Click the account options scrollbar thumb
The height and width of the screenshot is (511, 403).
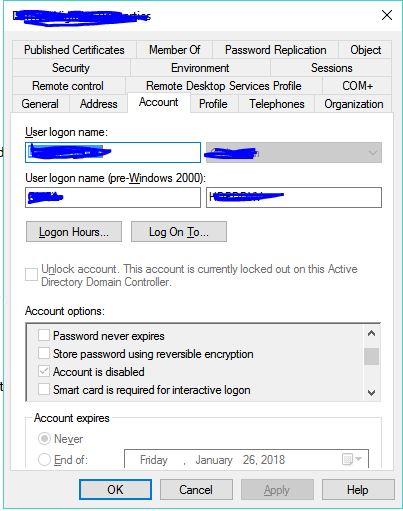pos(371,357)
